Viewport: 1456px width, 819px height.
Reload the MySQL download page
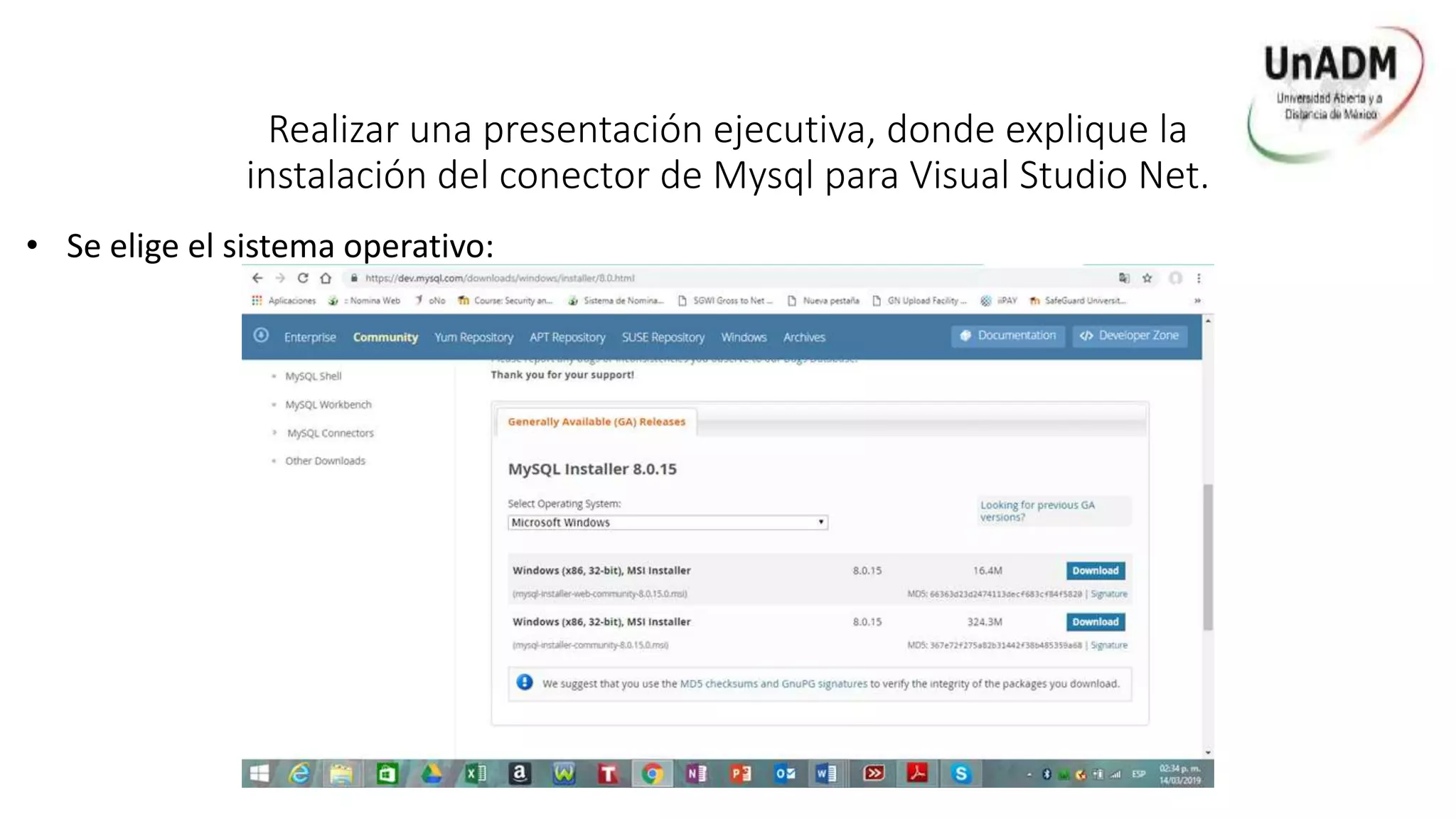click(303, 278)
